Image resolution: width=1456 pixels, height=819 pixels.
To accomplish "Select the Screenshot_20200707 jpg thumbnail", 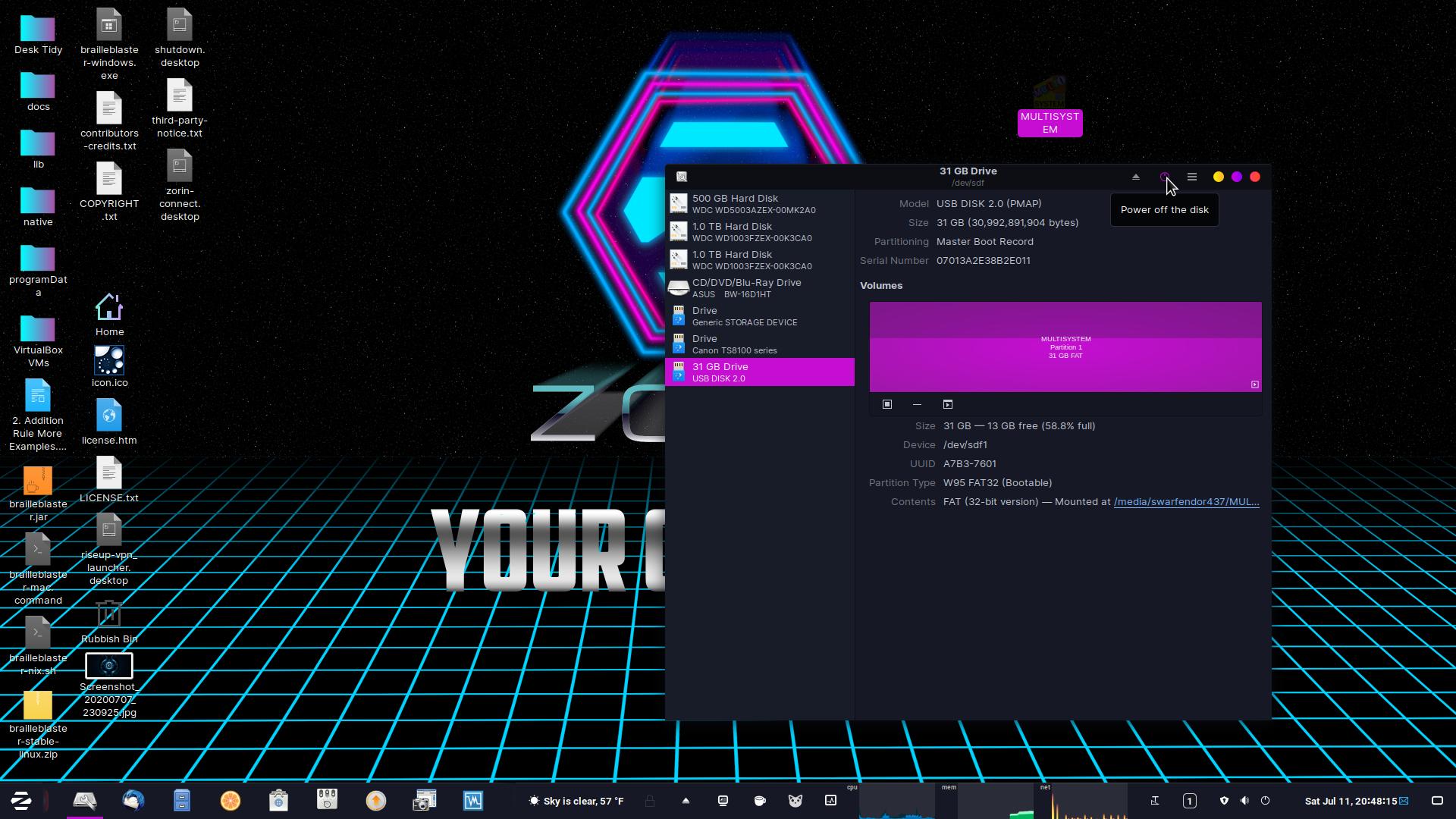I will point(109,666).
